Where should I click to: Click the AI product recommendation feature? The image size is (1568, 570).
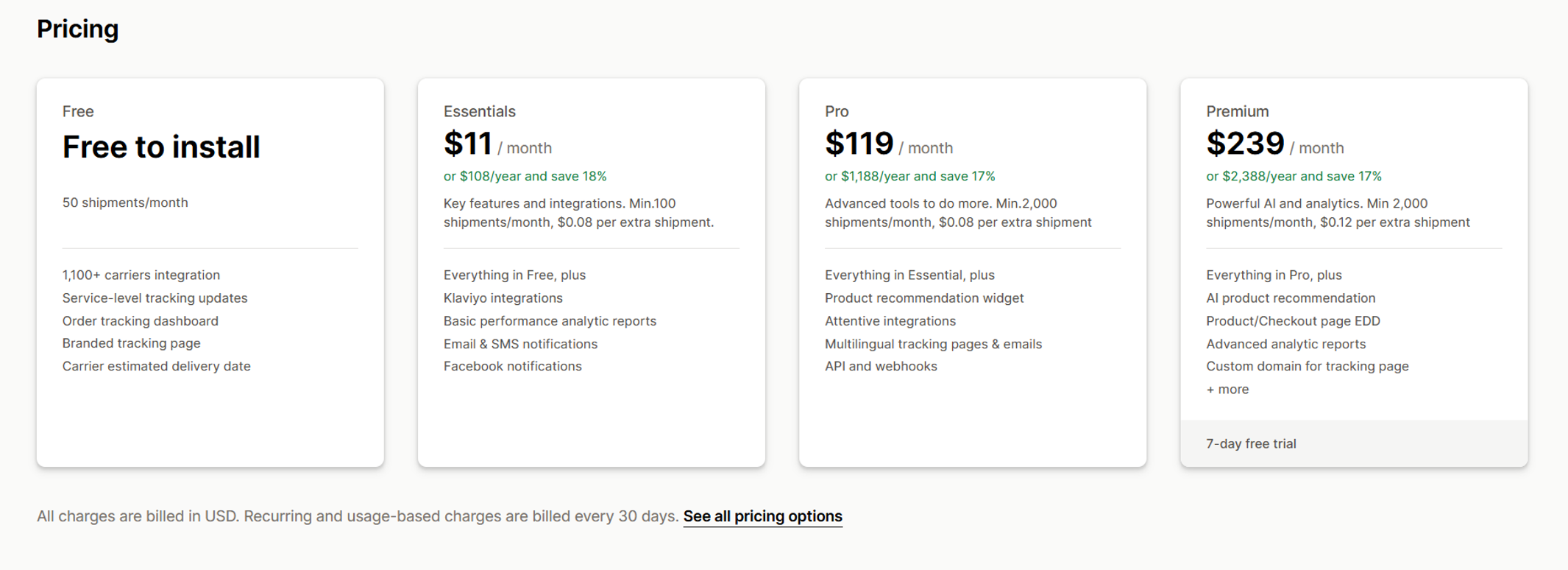[1291, 298]
